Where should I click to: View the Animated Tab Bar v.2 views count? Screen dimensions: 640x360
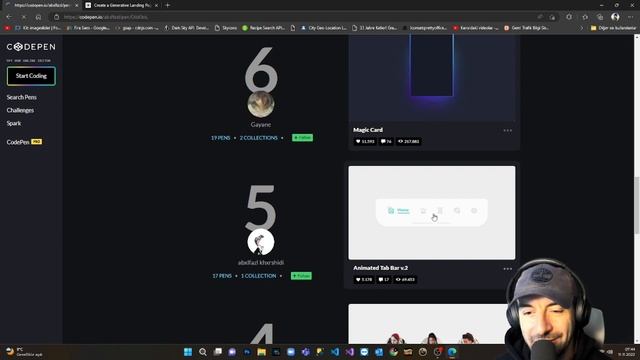pos(405,280)
